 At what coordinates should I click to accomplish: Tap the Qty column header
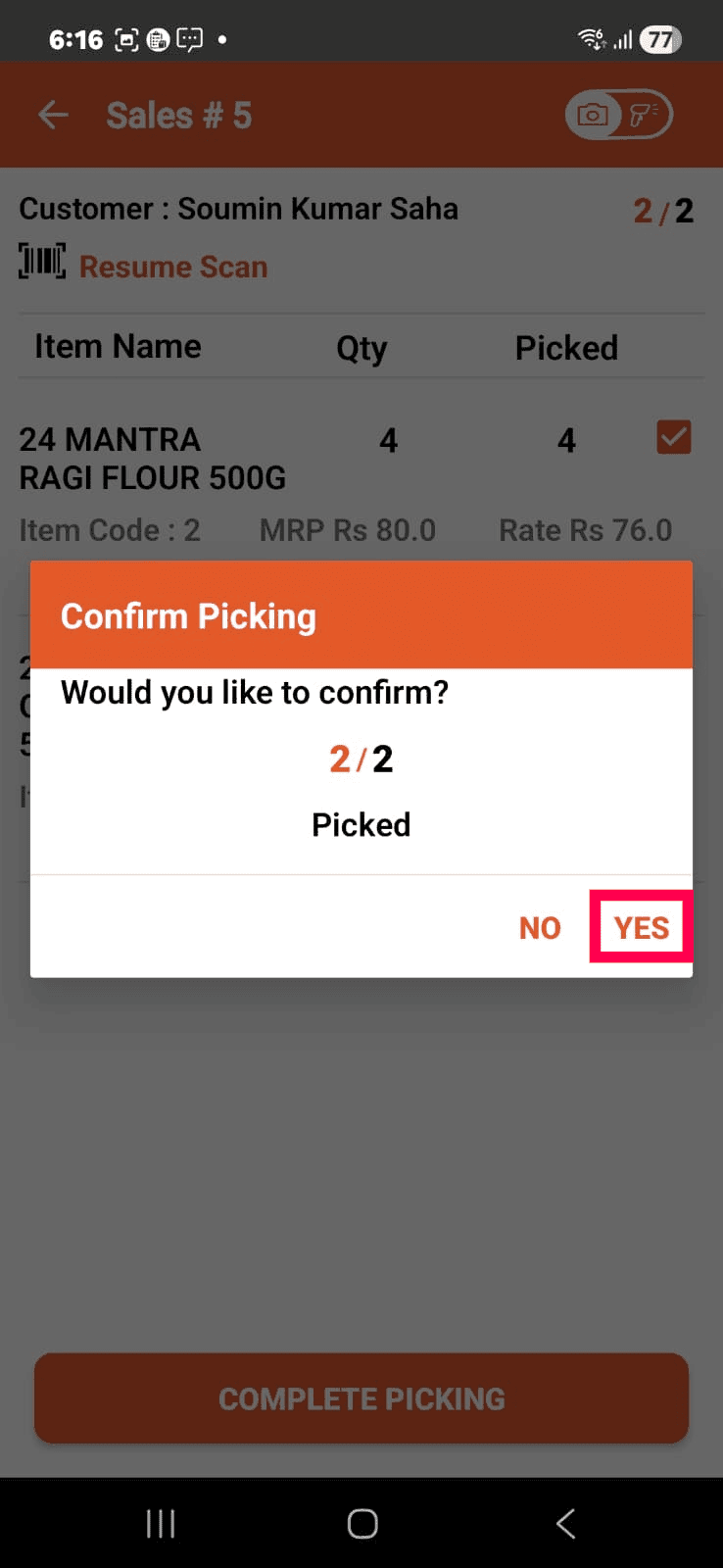coord(361,348)
